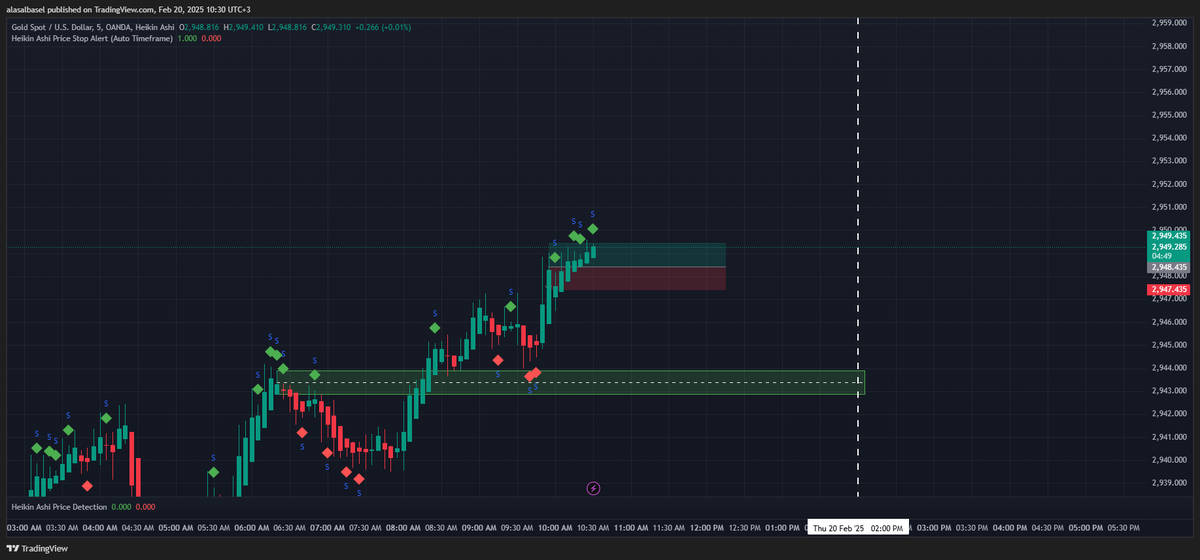Viewport: 1200px width, 560px height.
Task: Click the 03:00 PM time axis label
Action: click(x=935, y=527)
